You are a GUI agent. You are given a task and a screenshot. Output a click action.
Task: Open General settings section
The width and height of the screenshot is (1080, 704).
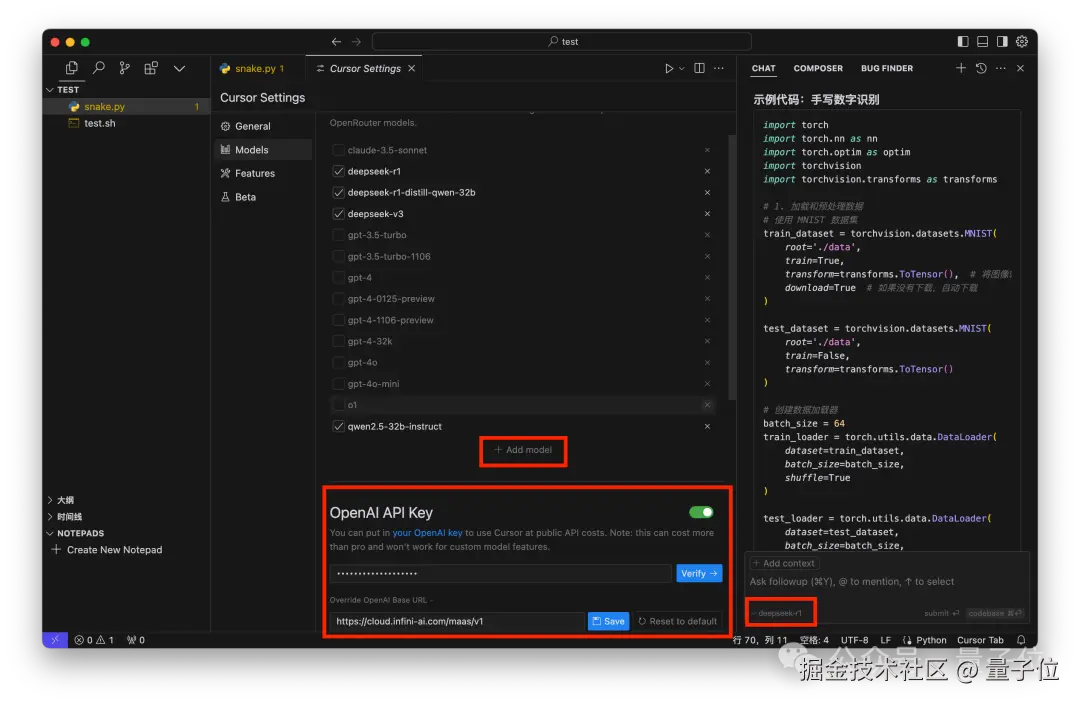point(263,126)
